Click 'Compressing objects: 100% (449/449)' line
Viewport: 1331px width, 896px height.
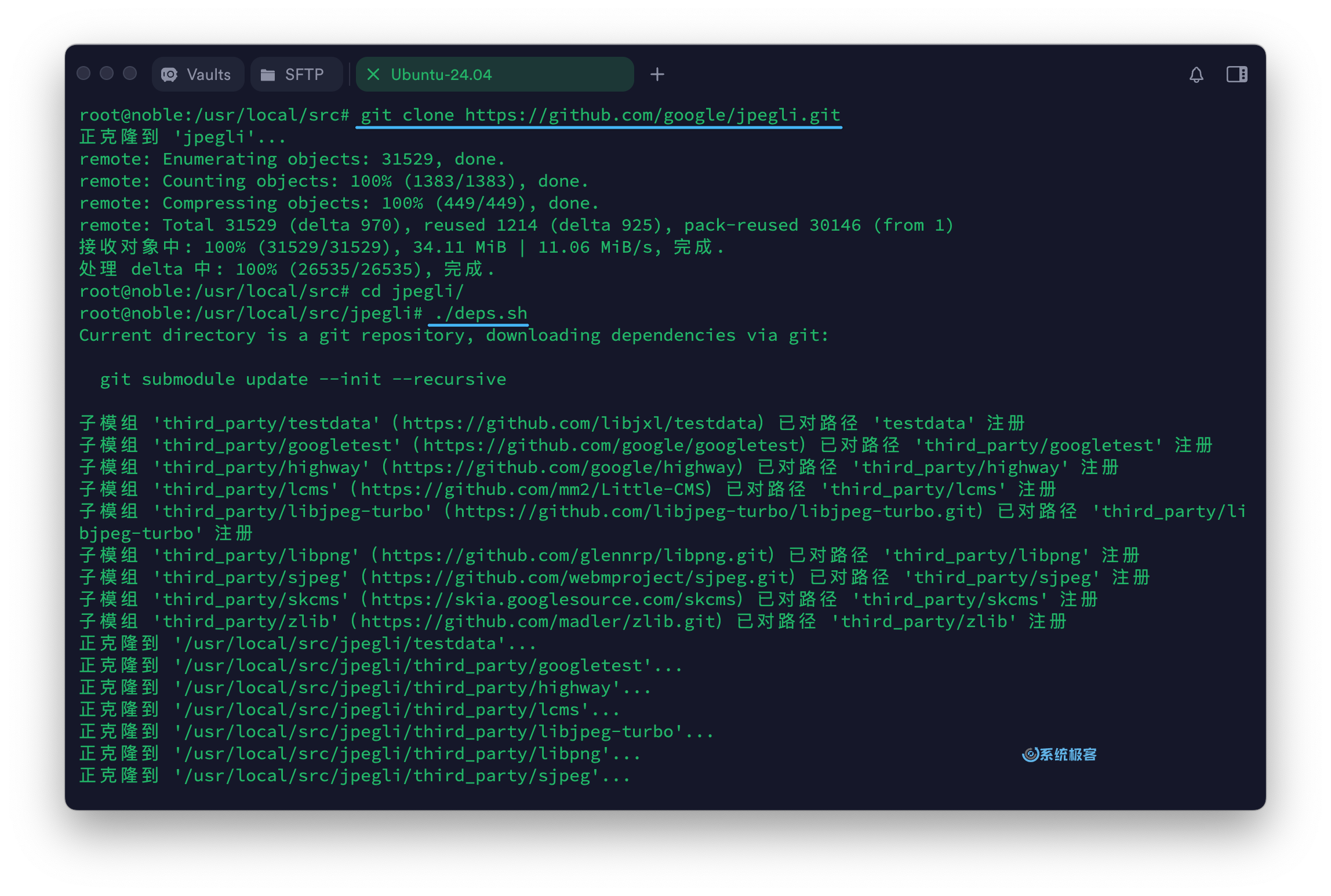pos(339,203)
